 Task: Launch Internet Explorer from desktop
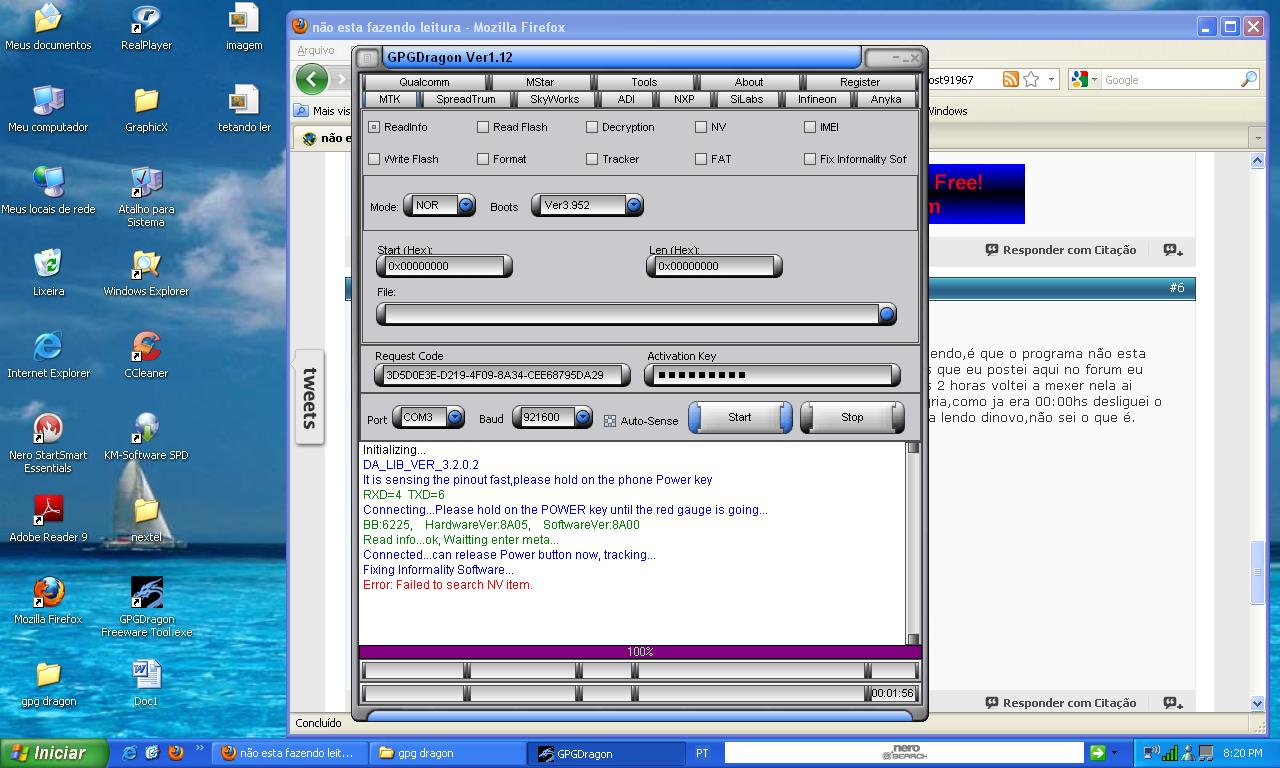pos(48,355)
